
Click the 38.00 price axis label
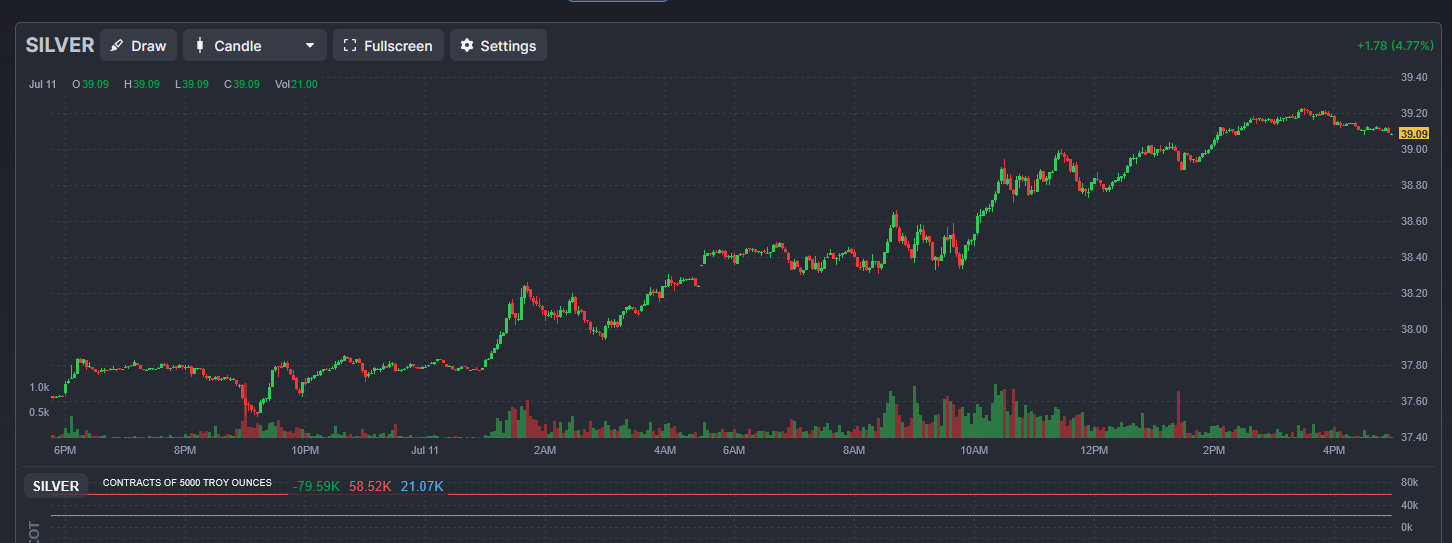coord(1414,330)
